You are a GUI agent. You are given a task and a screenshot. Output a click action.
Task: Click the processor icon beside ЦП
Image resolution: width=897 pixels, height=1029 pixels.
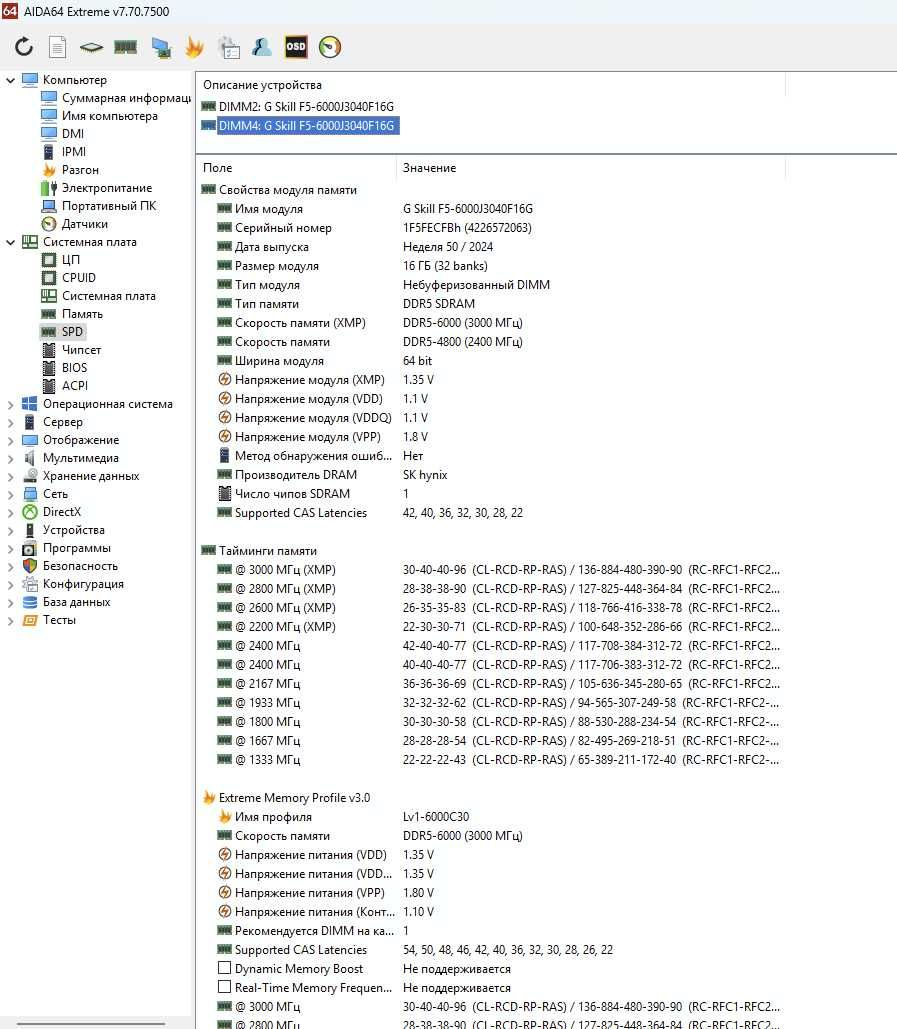[49, 260]
